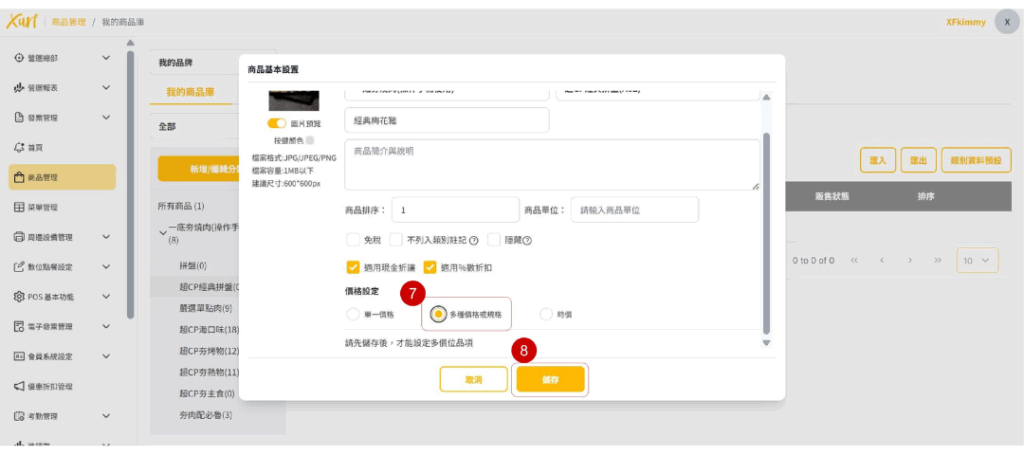
Task: Click help icon beside 隱藏 checkbox
Action: 527,241
